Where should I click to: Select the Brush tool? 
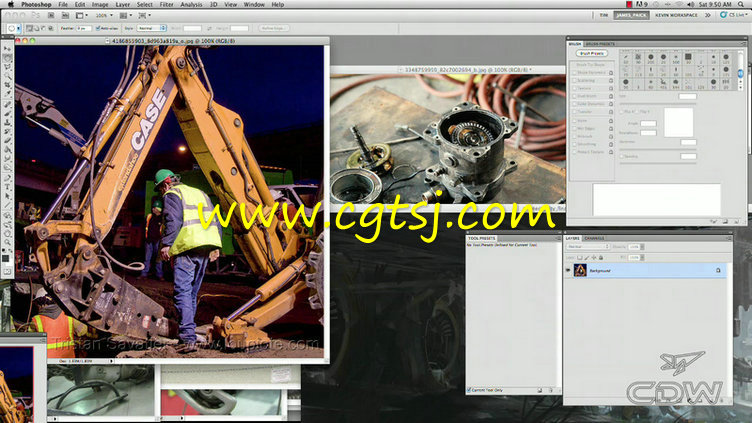coord(7,114)
